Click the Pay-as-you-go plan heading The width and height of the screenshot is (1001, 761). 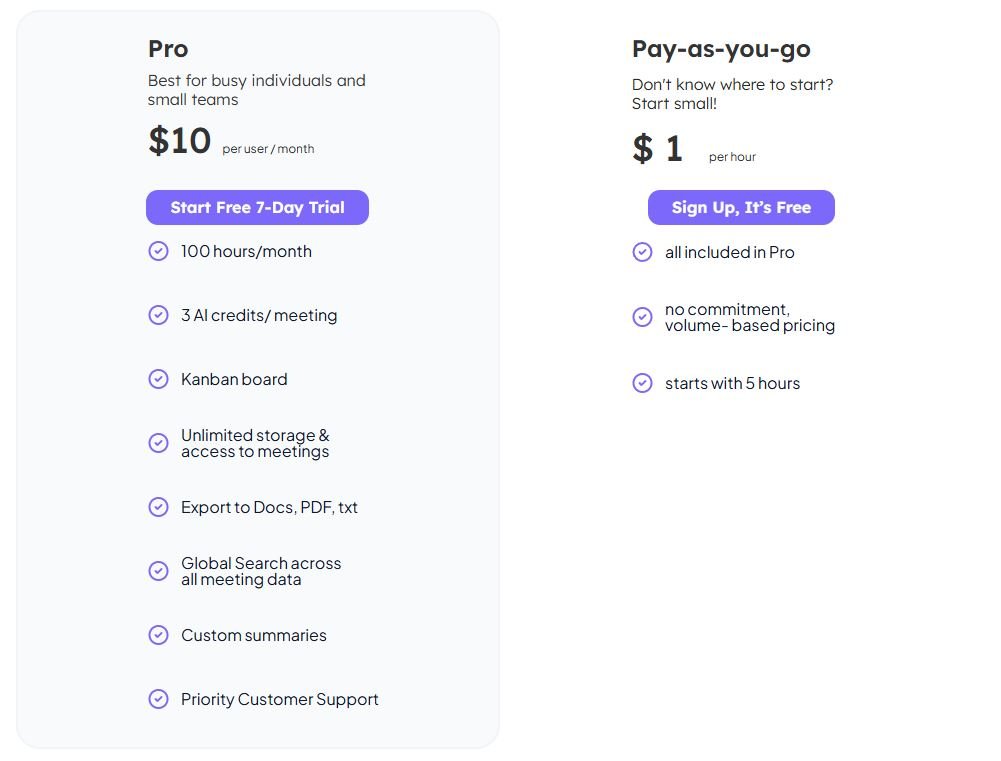coord(721,48)
